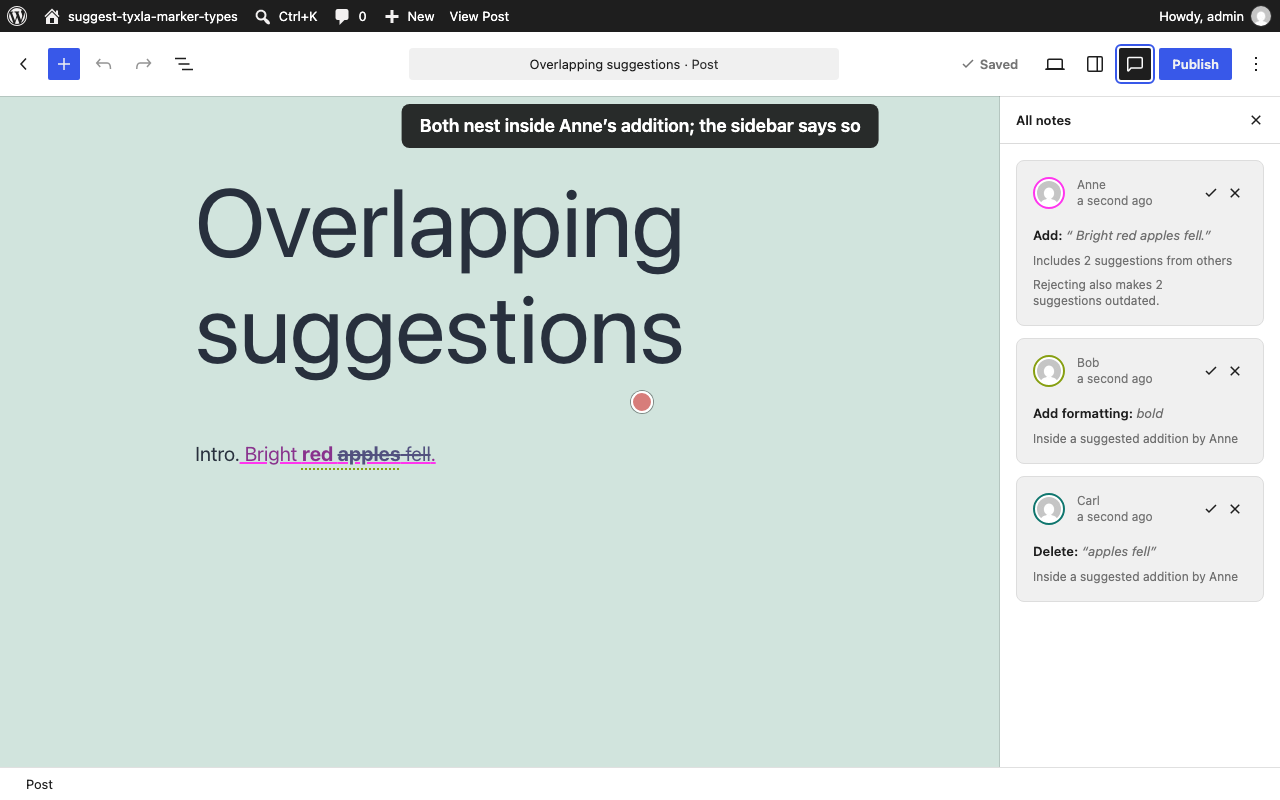Click the struck-through word 'apples'

369,455
